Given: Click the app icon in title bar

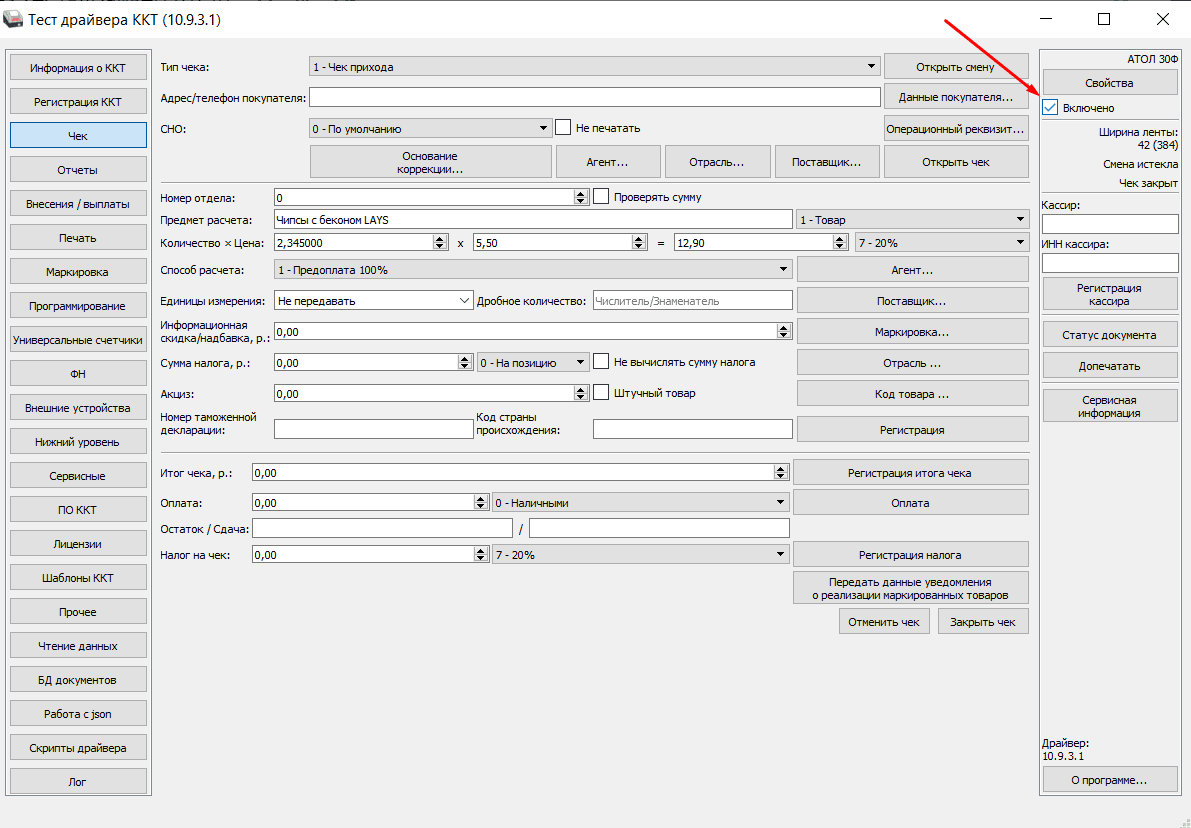Looking at the screenshot, I should (x=15, y=19).
